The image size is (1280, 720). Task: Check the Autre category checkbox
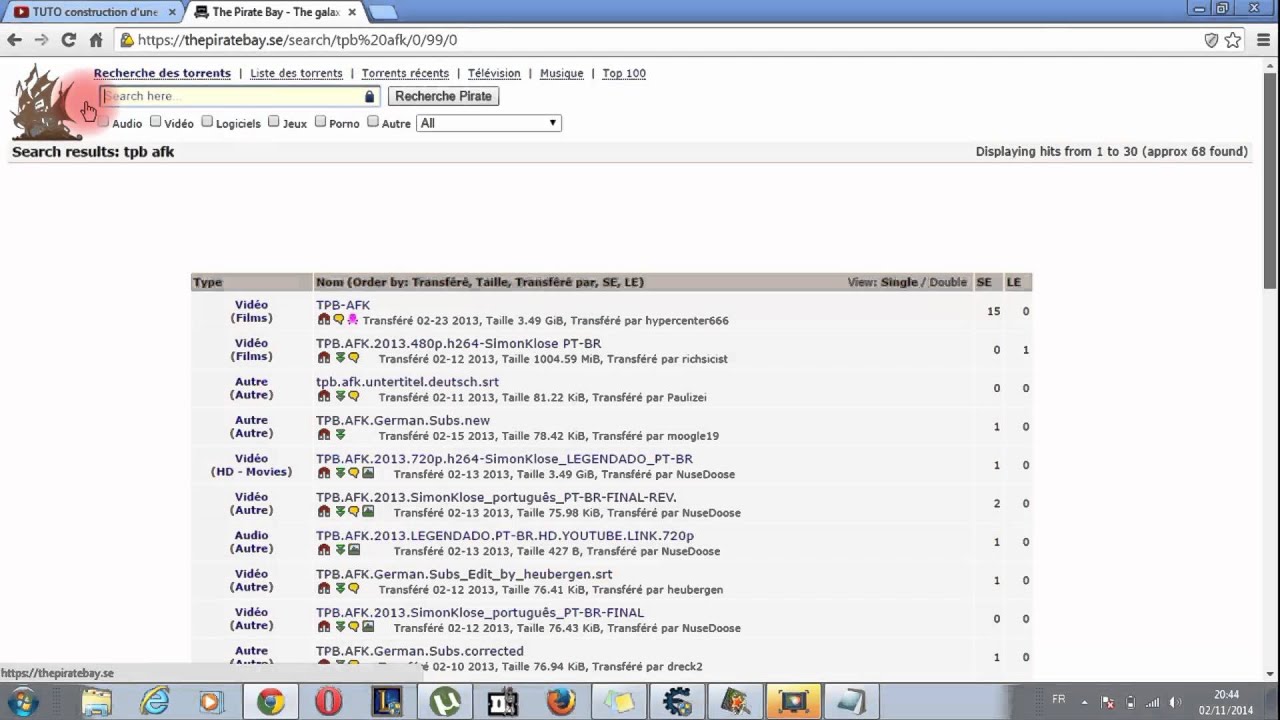pos(372,122)
